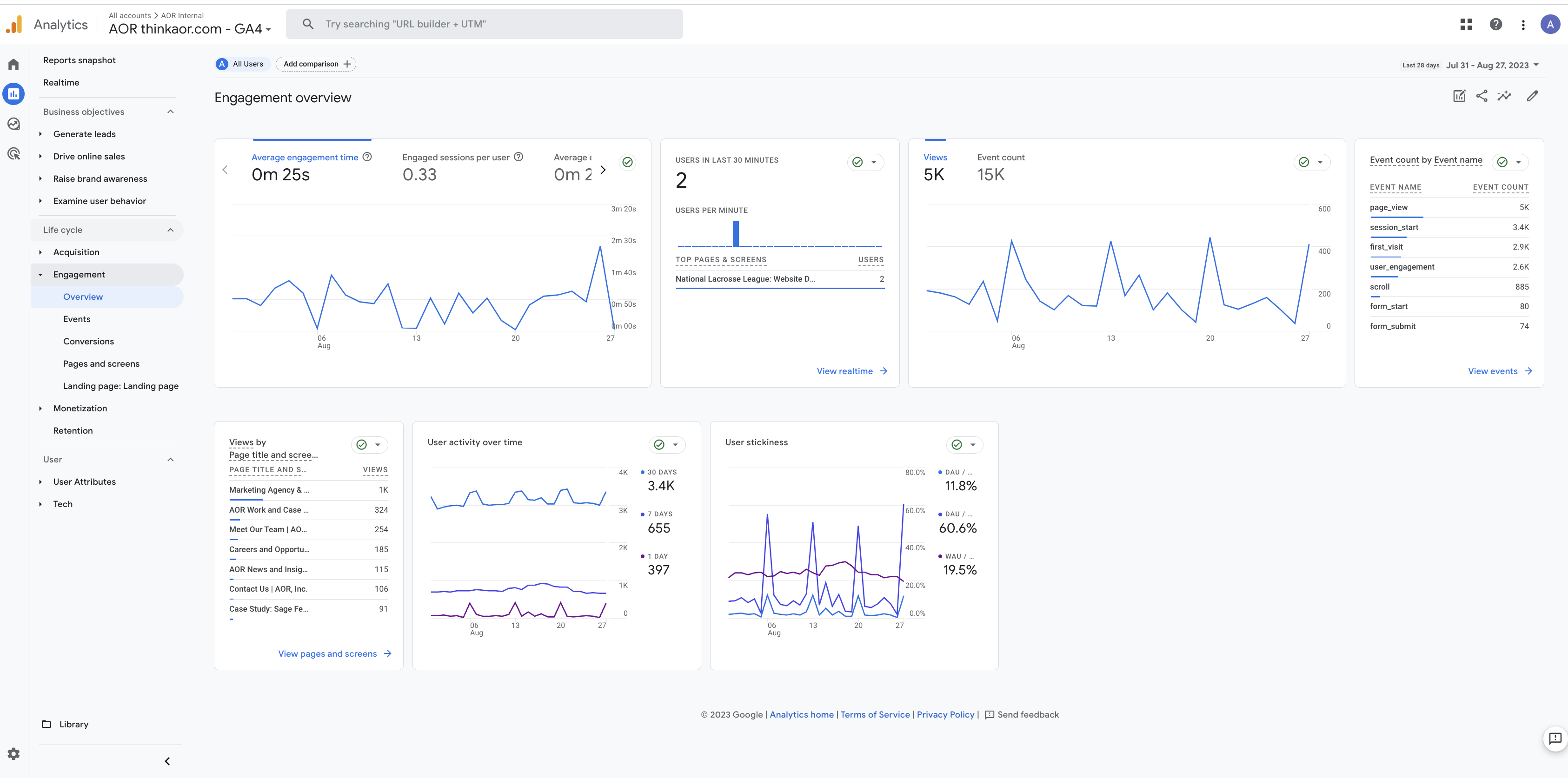Image resolution: width=1568 pixels, height=778 pixels.
Task: Open the feedback icon at bottom right
Action: tap(1555, 738)
